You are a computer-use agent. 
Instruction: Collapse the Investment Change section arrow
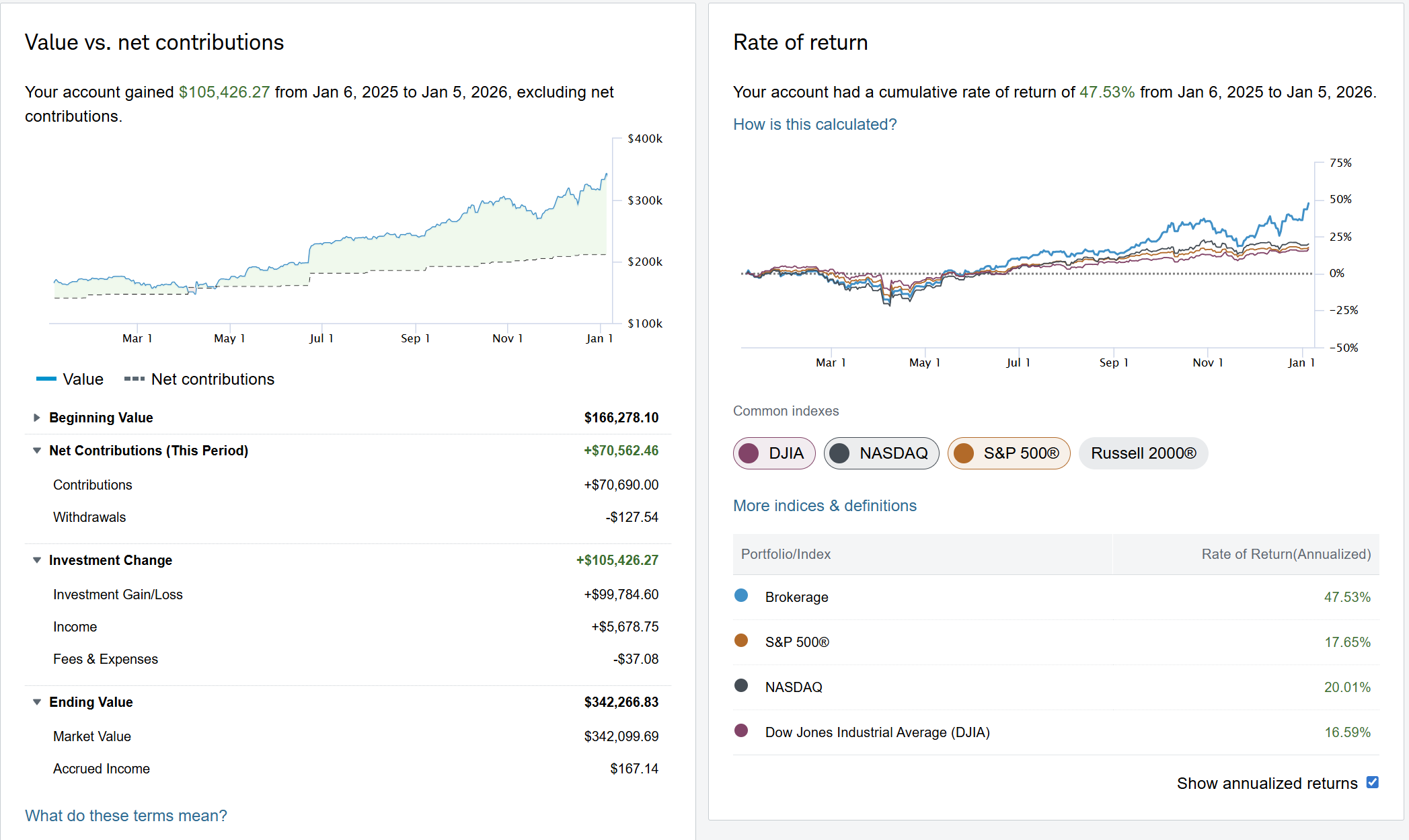(x=37, y=560)
